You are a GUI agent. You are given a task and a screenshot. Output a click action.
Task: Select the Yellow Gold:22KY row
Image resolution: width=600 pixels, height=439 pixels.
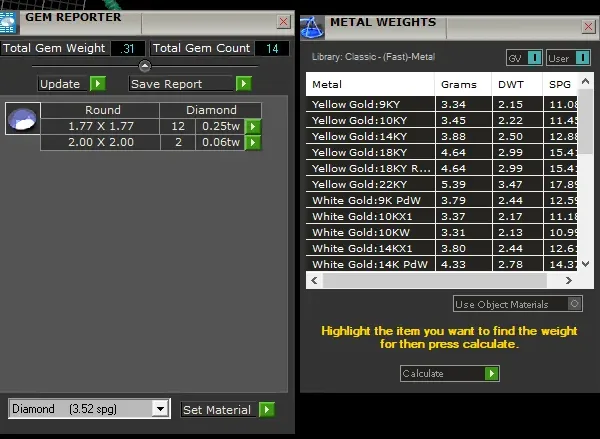coord(441,184)
